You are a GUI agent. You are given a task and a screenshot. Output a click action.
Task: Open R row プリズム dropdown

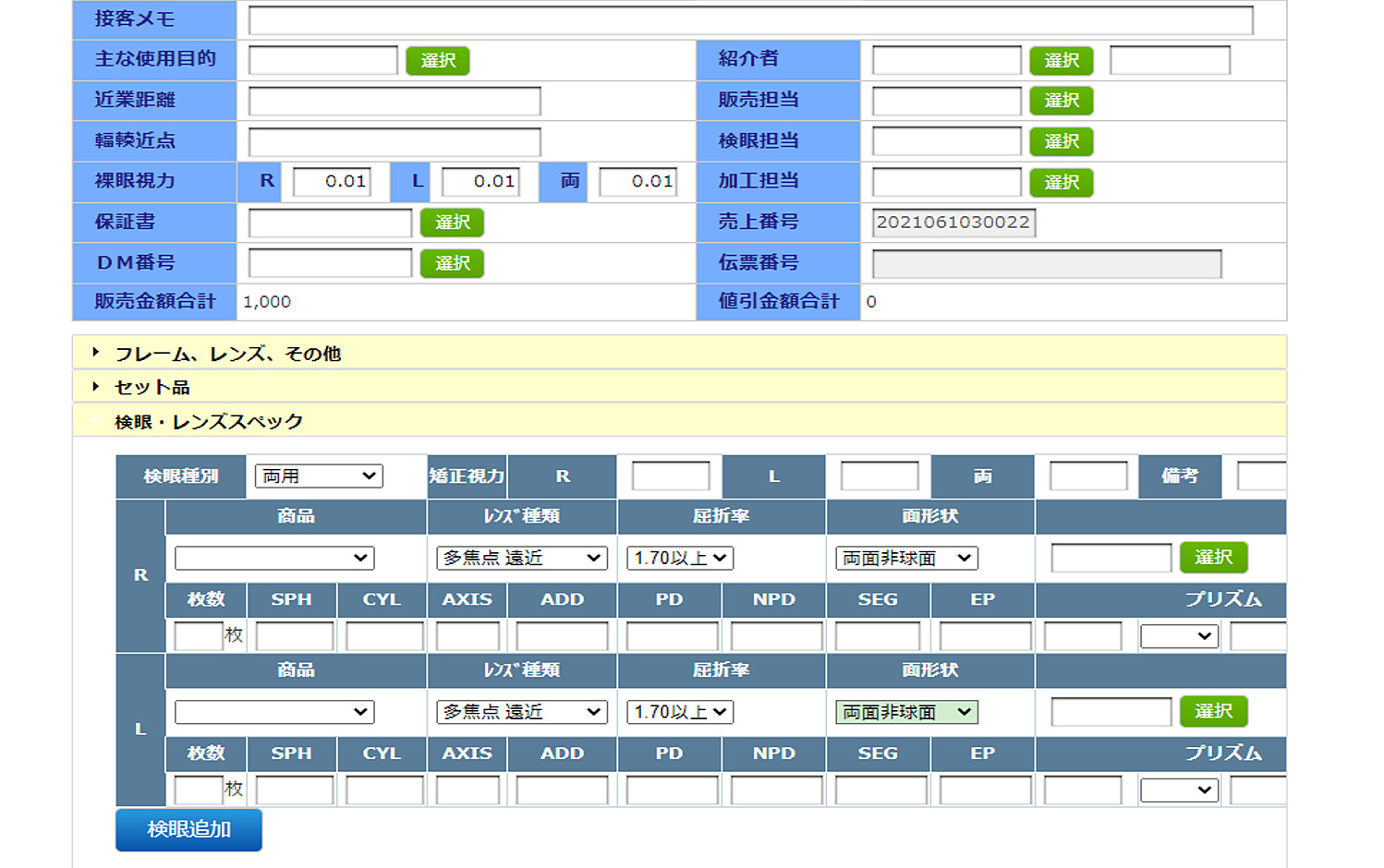[1178, 636]
